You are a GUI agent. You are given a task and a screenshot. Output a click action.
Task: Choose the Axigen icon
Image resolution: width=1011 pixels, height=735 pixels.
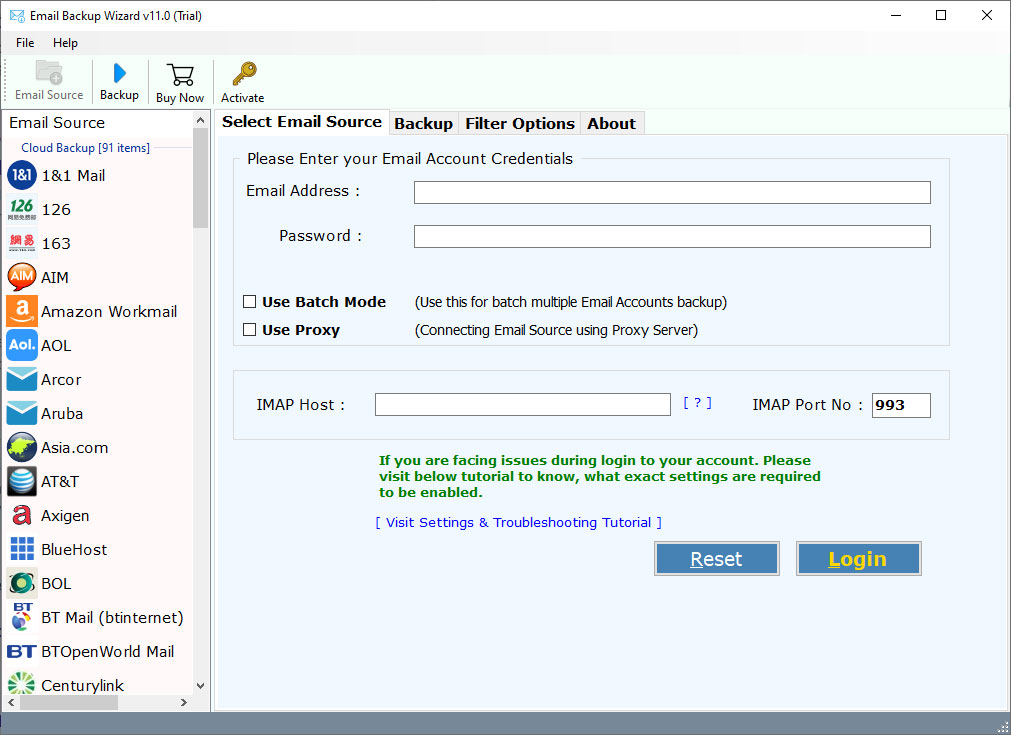22,516
